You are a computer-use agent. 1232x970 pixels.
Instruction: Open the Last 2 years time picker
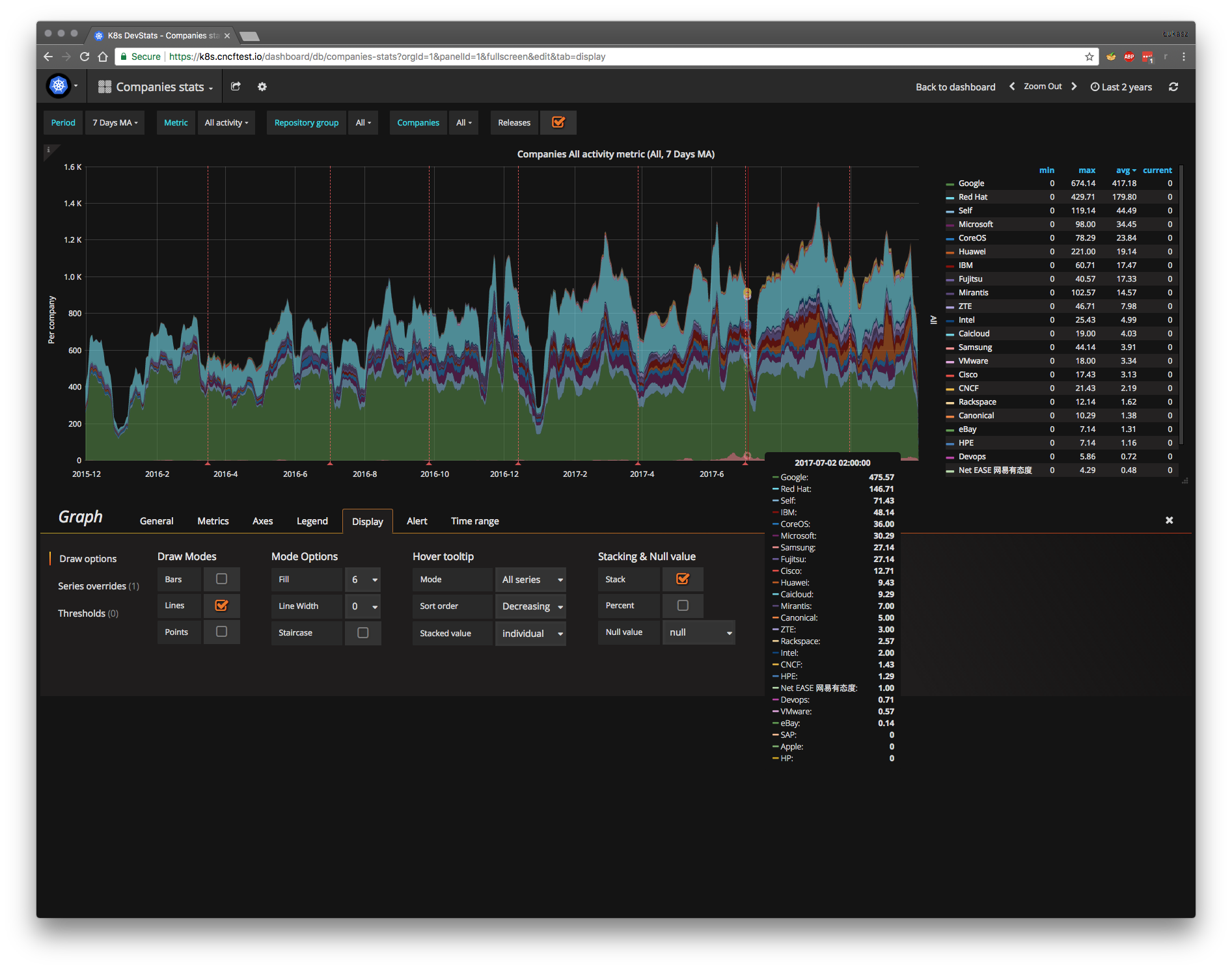(1121, 87)
